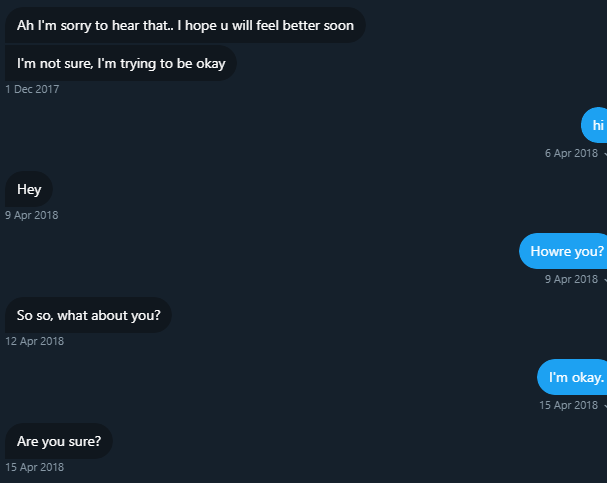The width and height of the screenshot is (607, 483).
Task: Click the words "trying to be okay" in message
Action: (173, 64)
